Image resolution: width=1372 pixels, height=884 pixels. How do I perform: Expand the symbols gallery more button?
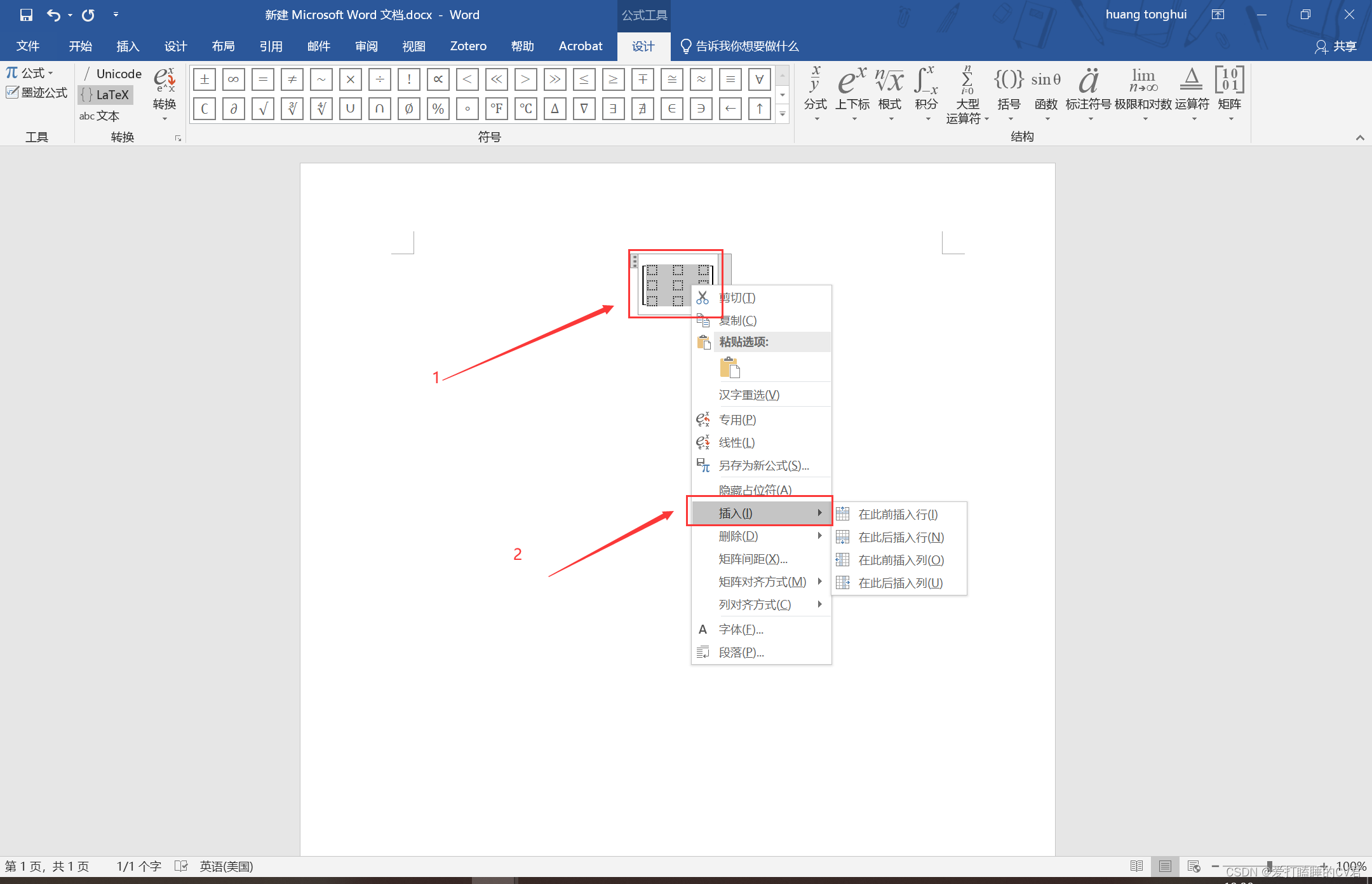[x=783, y=114]
